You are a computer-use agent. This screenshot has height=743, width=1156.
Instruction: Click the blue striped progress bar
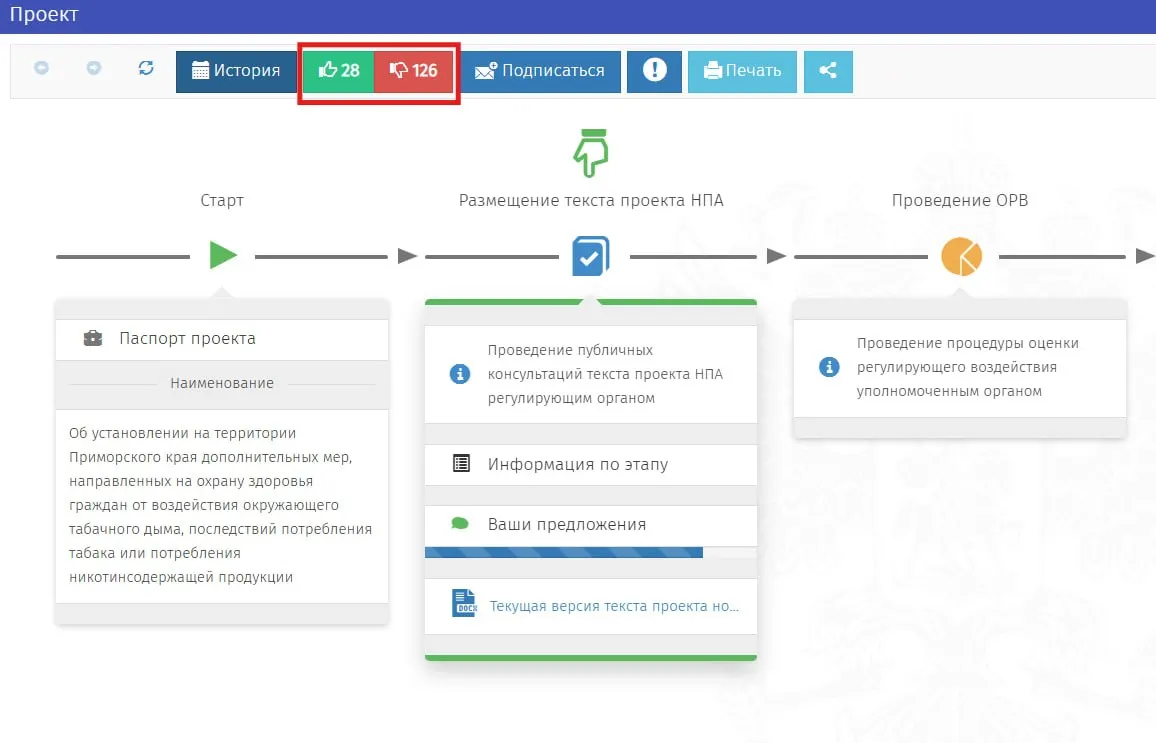[564, 552]
